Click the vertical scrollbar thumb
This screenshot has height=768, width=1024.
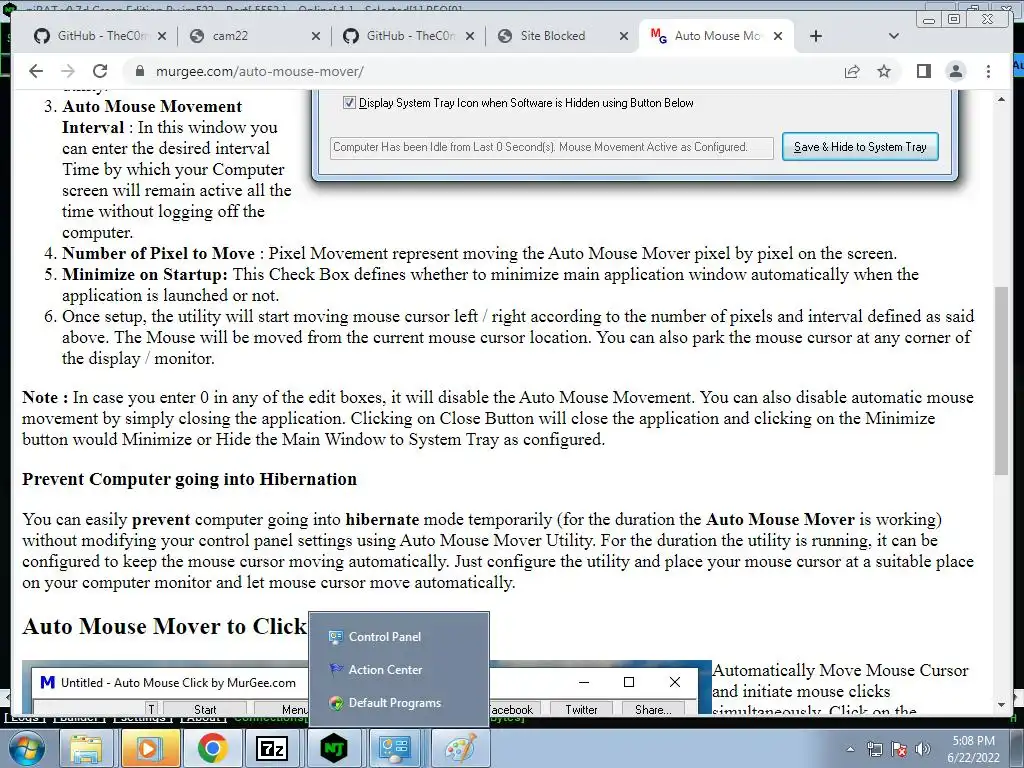click(x=1001, y=381)
